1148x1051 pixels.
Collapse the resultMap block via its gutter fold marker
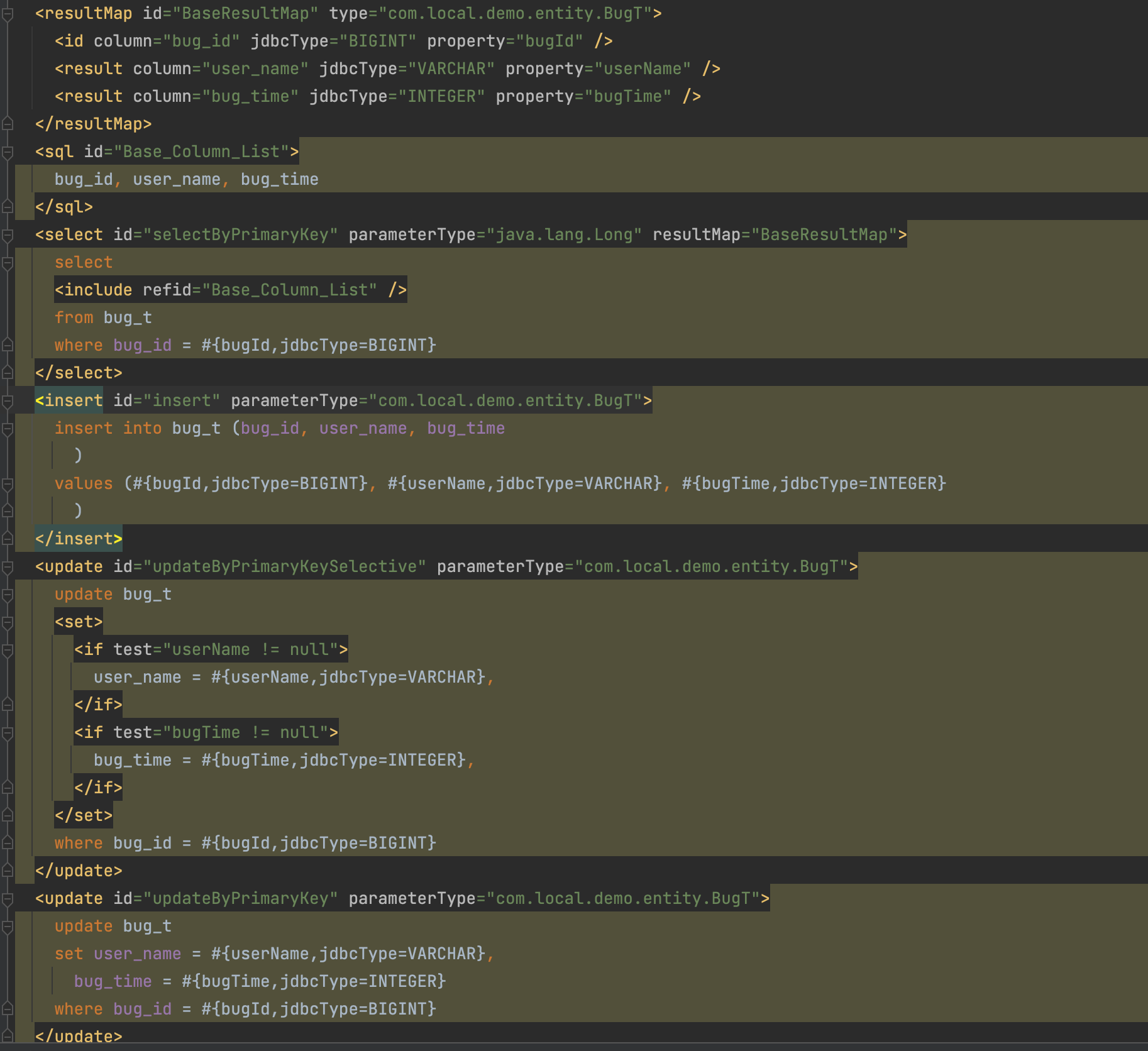coord(8,14)
